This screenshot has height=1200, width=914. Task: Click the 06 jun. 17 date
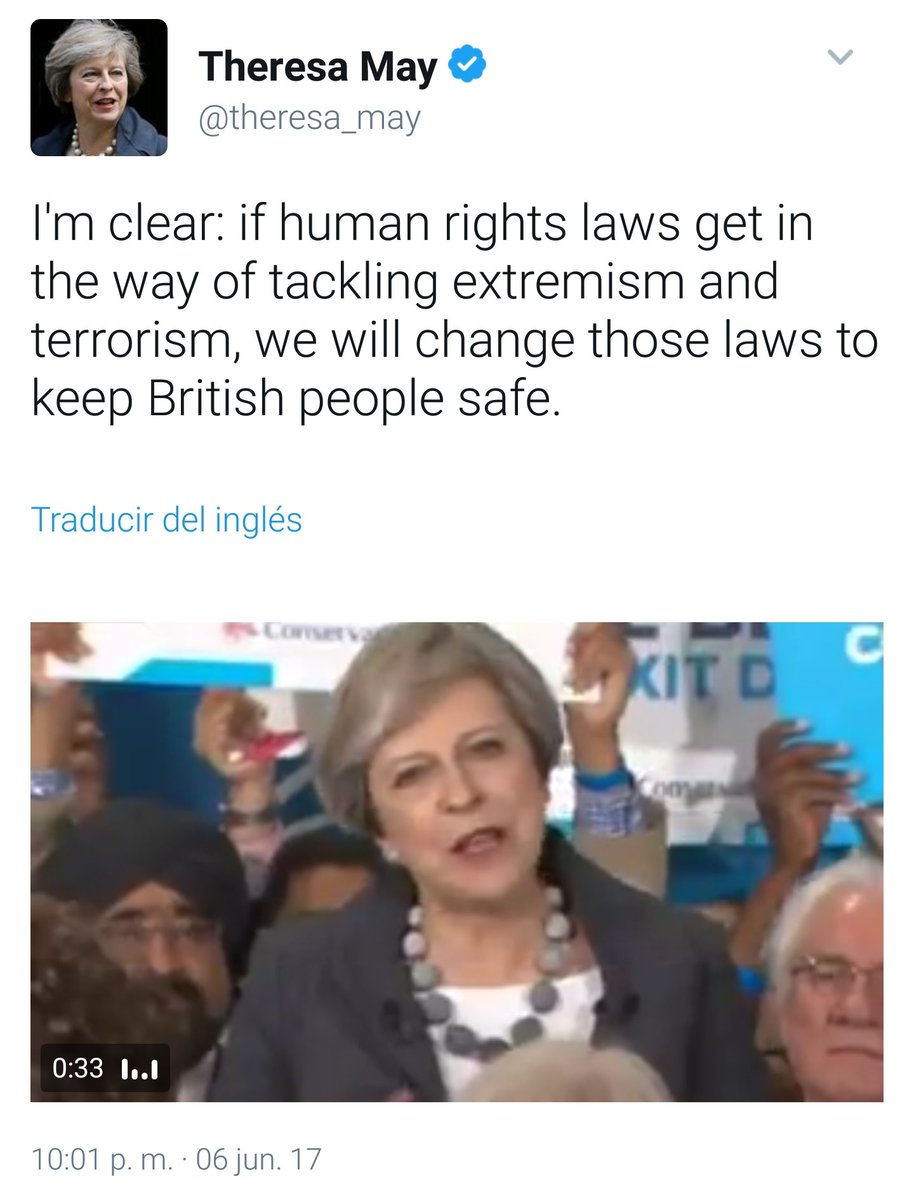pos(258,1160)
